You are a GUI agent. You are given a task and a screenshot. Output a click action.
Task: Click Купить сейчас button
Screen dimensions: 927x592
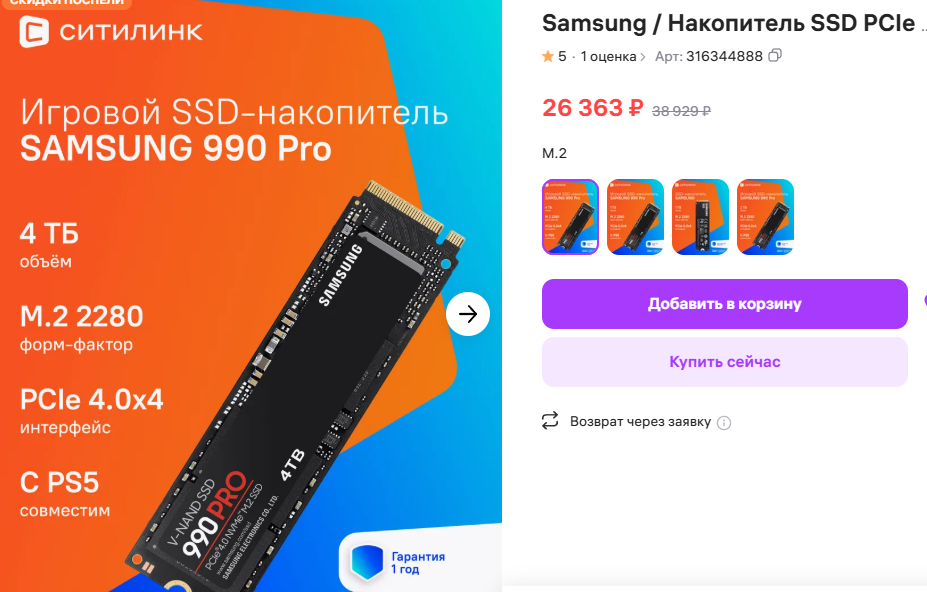(x=725, y=362)
